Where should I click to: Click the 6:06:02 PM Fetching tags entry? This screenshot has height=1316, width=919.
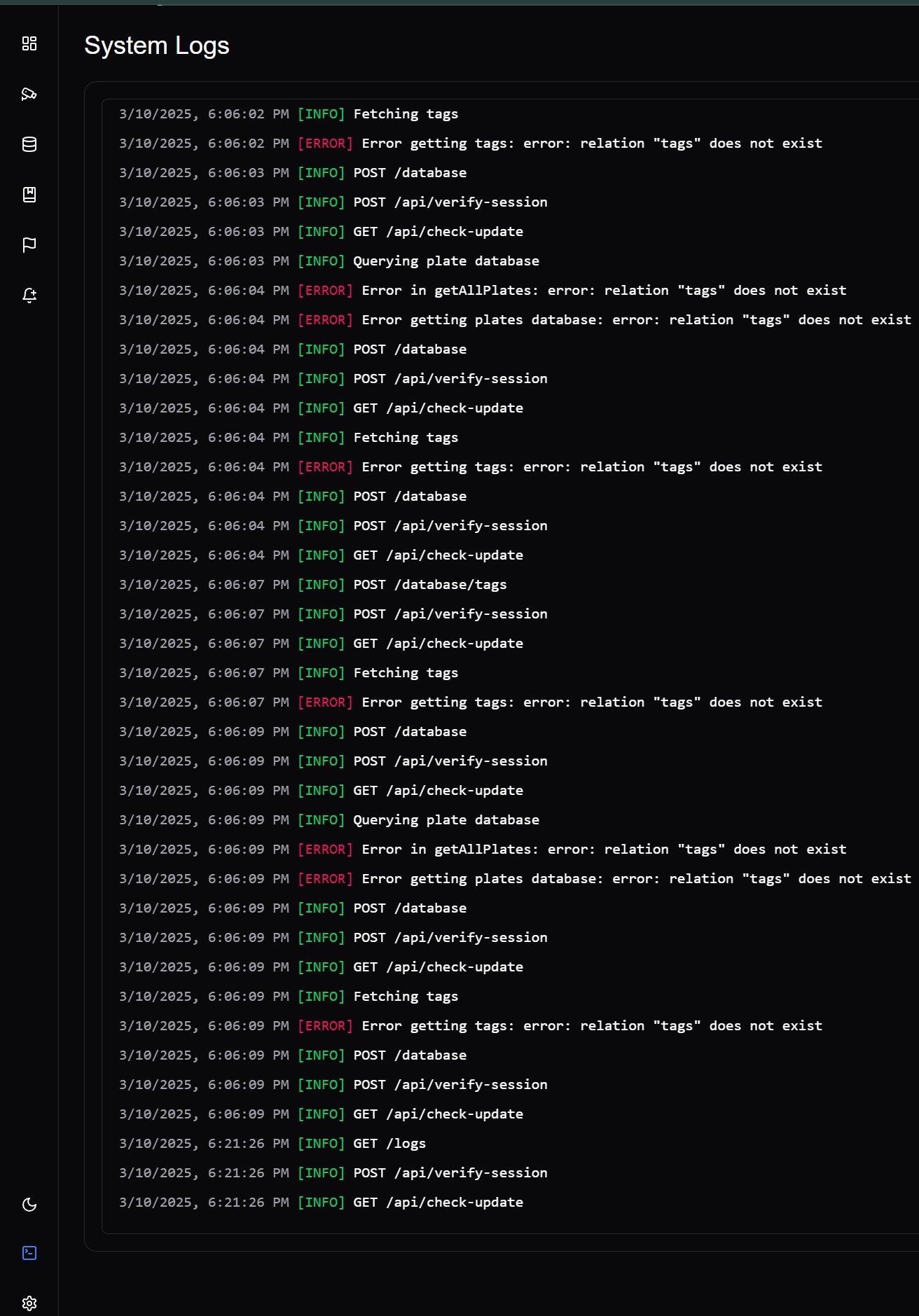406,114
